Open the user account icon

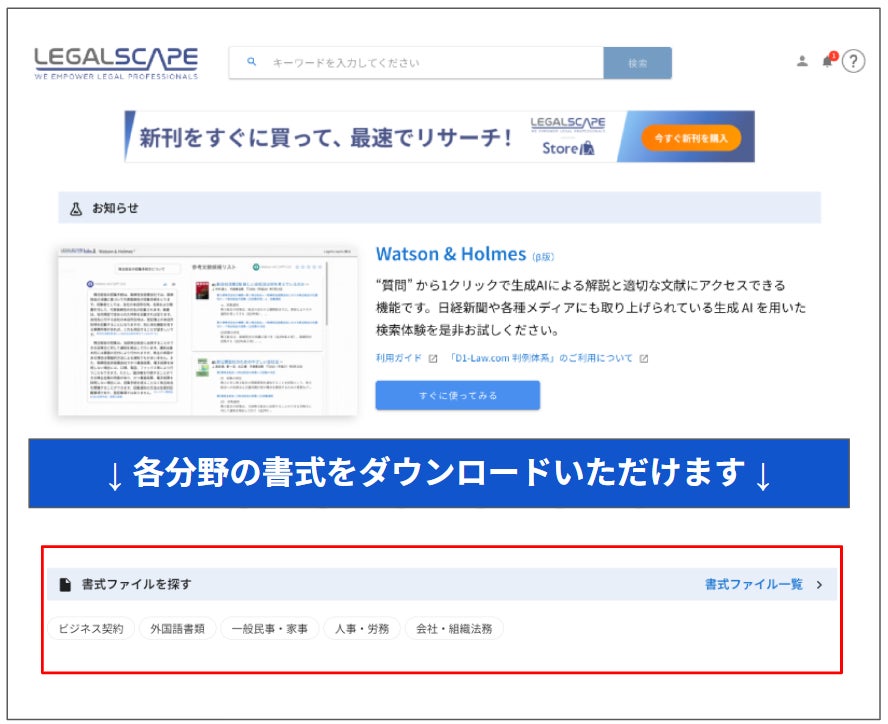pyautogui.click(x=802, y=61)
